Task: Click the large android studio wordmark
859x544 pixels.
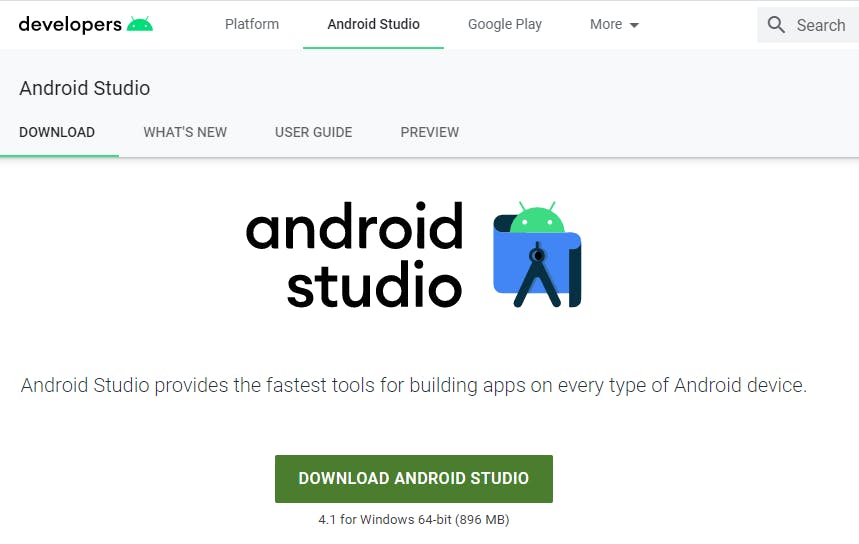Action: (x=354, y=255)
